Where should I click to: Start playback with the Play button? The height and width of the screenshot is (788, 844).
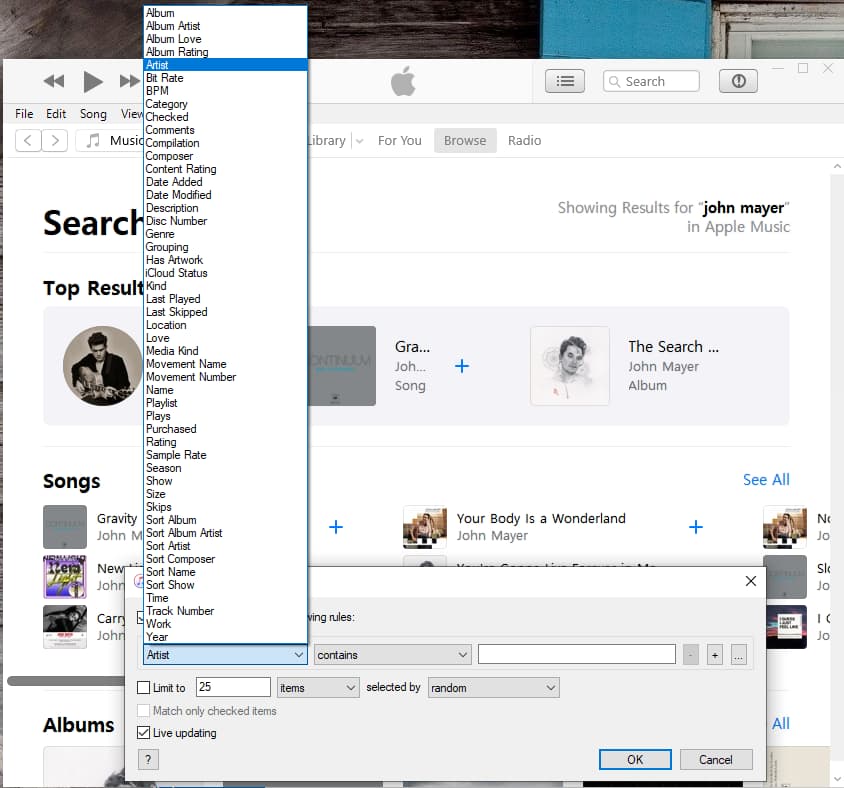point(93,81)
